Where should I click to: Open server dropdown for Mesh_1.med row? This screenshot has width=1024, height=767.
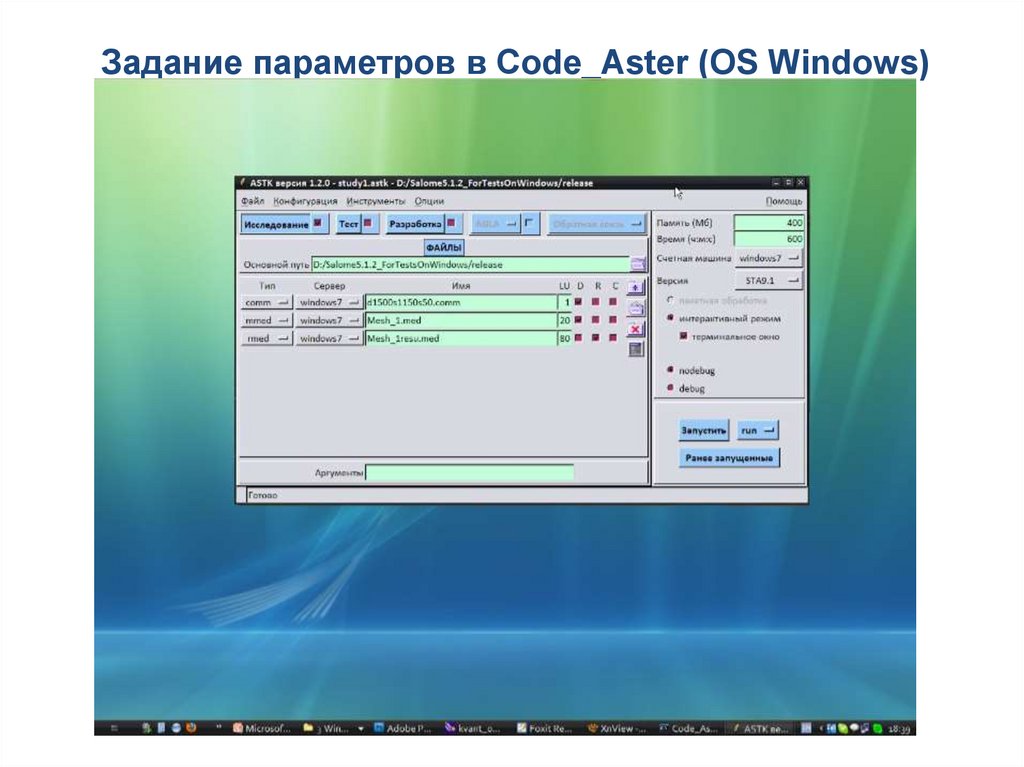click(x=328, y=321)
